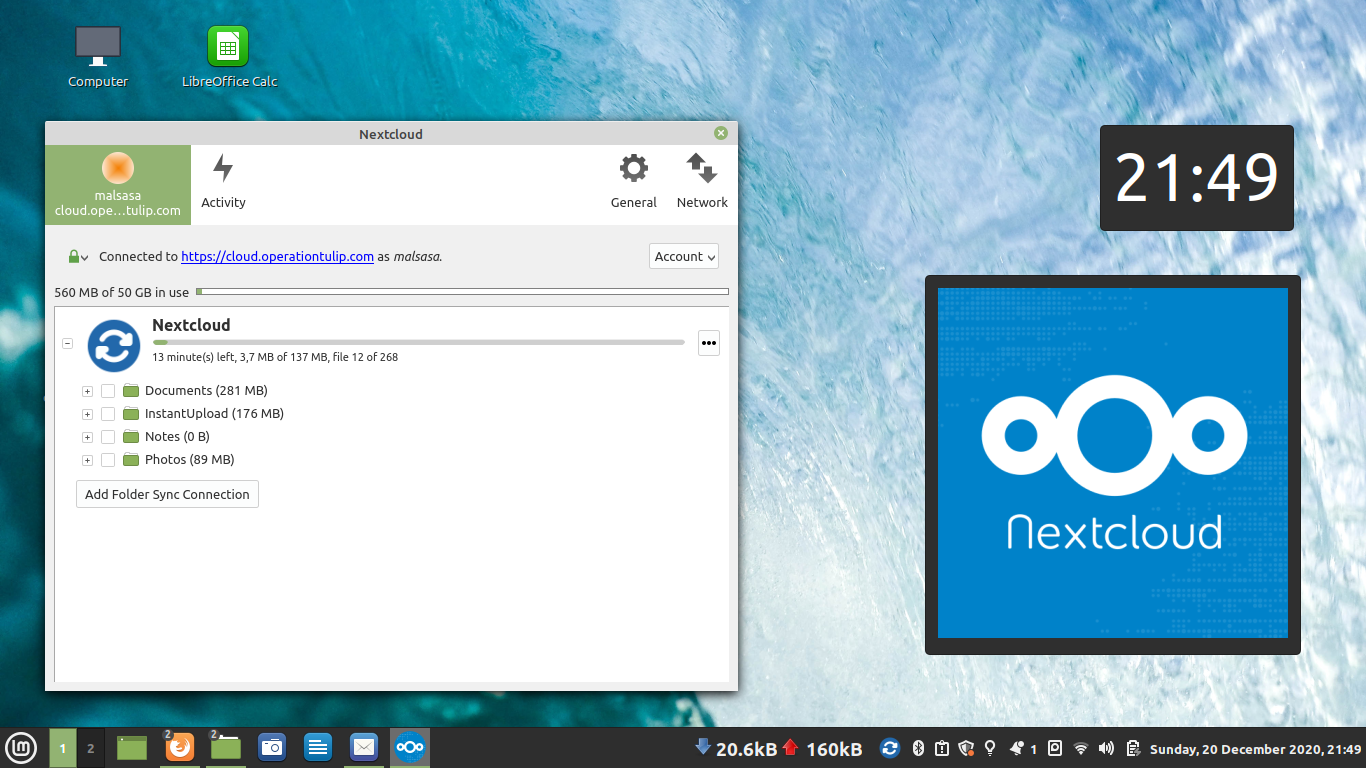Click the Photos folder icon
Viewport: 1366px width, 768px height.
(131, 460)
